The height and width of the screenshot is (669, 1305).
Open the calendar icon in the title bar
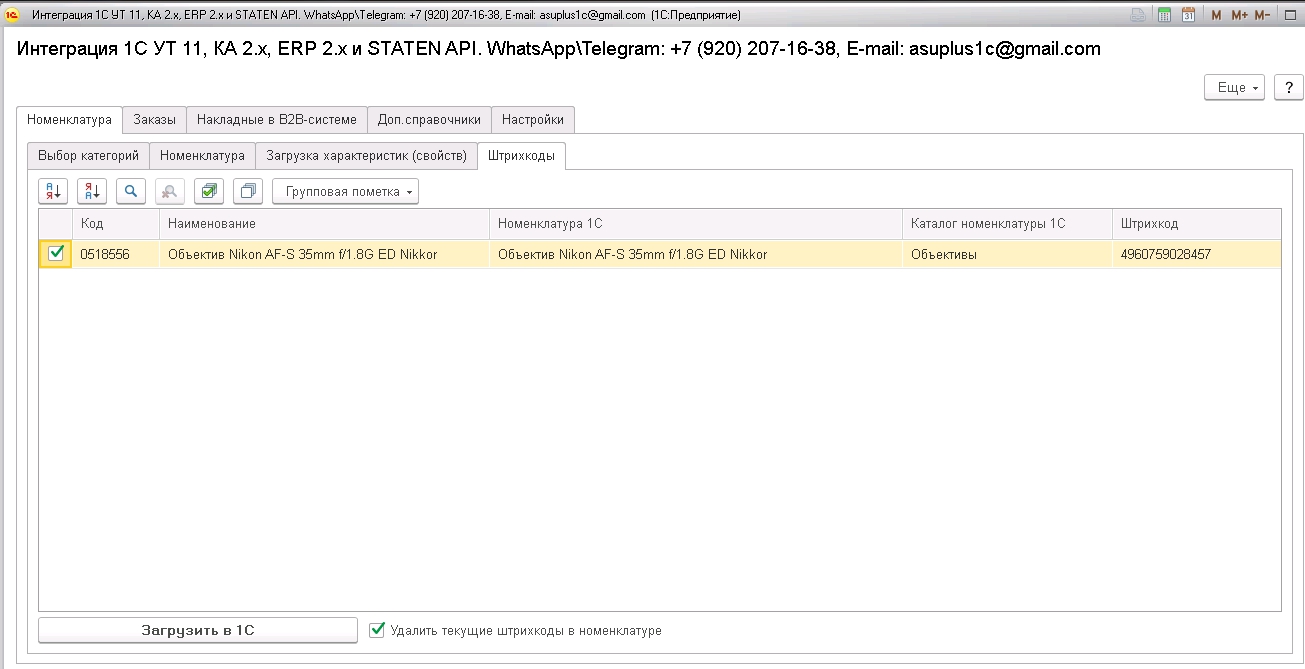click(1188, 15)
